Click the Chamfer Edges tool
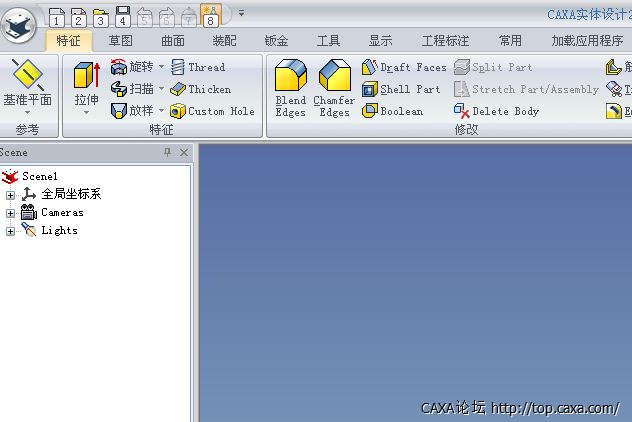The height and width of the screenshot is (422, 632). tap(334, 89)
